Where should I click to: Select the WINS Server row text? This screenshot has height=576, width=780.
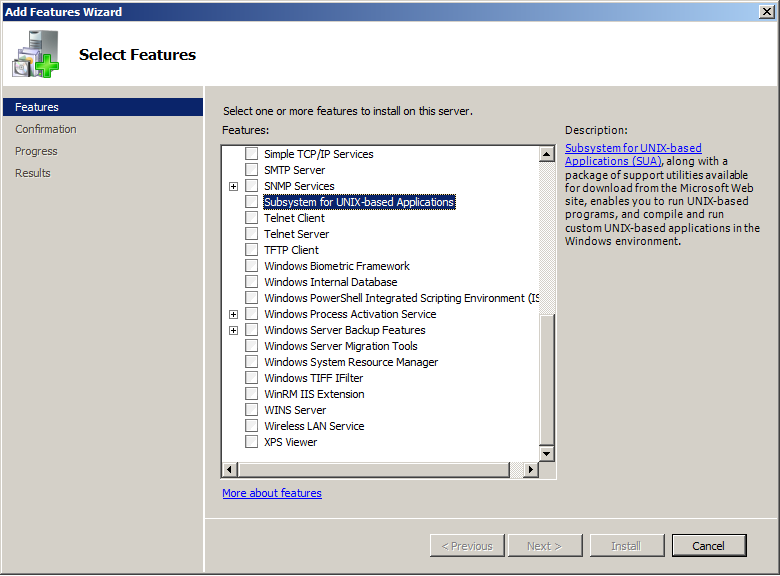(295, 410)
